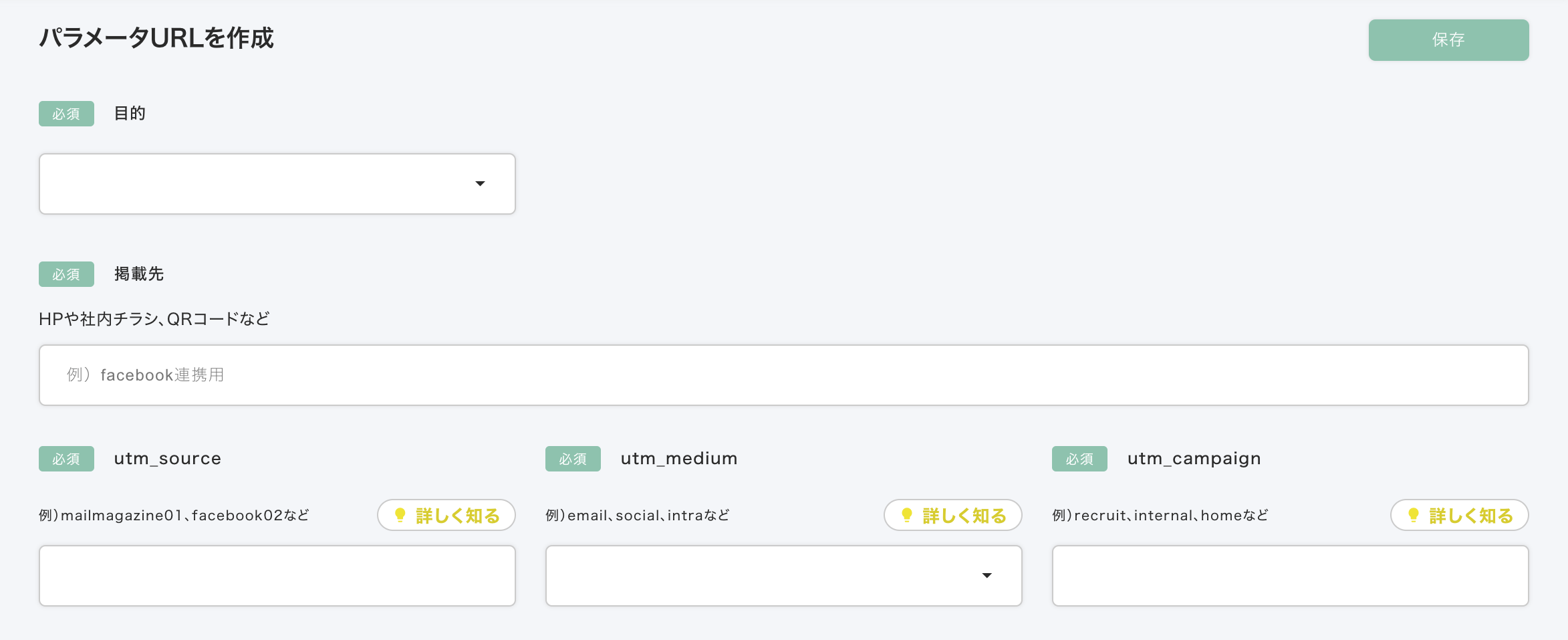1568x640 pixels.
Task: Click the 必須 badge beside 掲載先
Action: pos(66,274)
